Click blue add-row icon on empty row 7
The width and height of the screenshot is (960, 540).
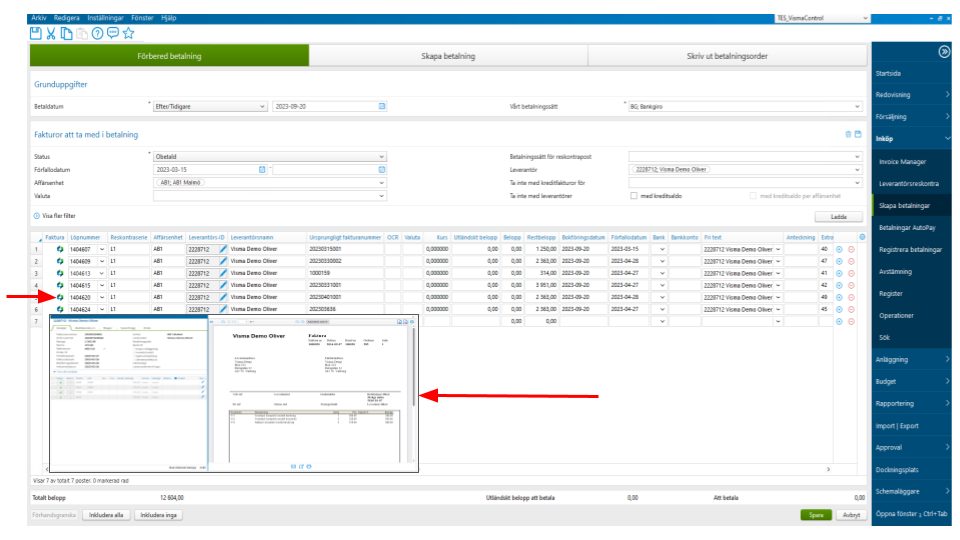click(839, 321)
